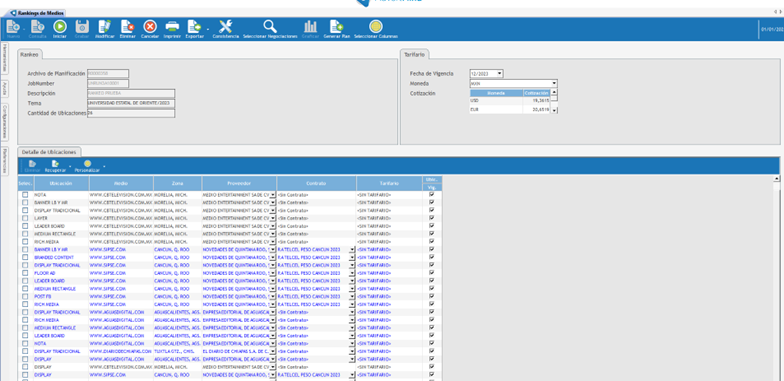Viewport: 784px width, 381px height.
Task: Click the Seleccionar Columnas yellow icon
Action: click(x=376, y=26)
